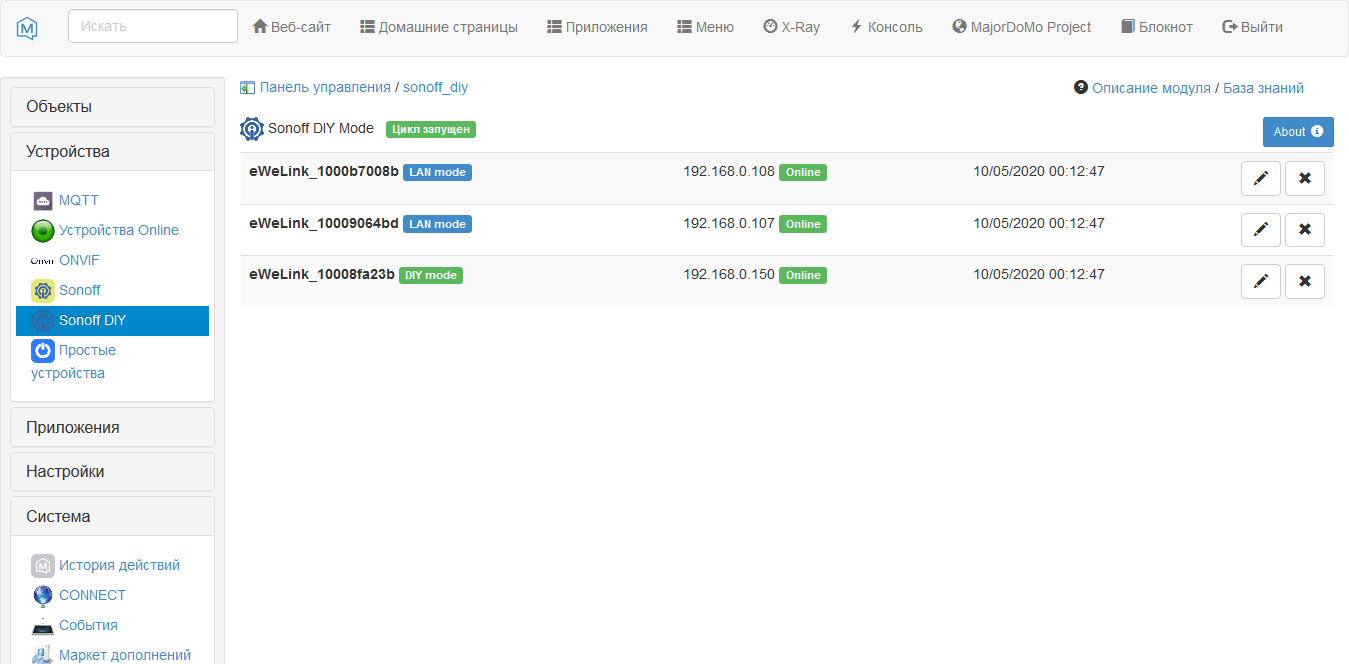The height and width of the screenshot is (664, 1349).
Task: Click the Маркет дополнений icon
Action: point(43,656)
